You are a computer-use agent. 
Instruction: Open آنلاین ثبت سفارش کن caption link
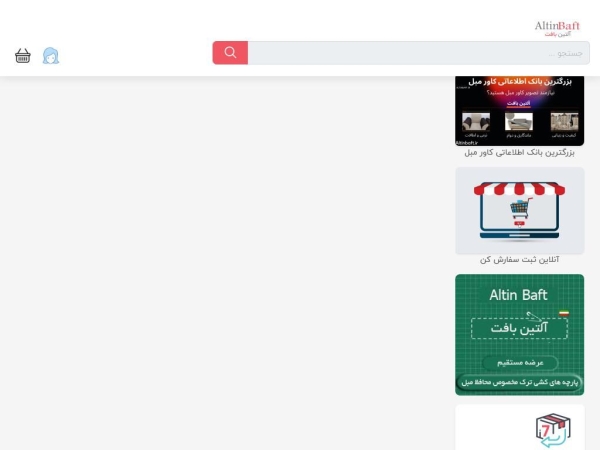[520, 260]
